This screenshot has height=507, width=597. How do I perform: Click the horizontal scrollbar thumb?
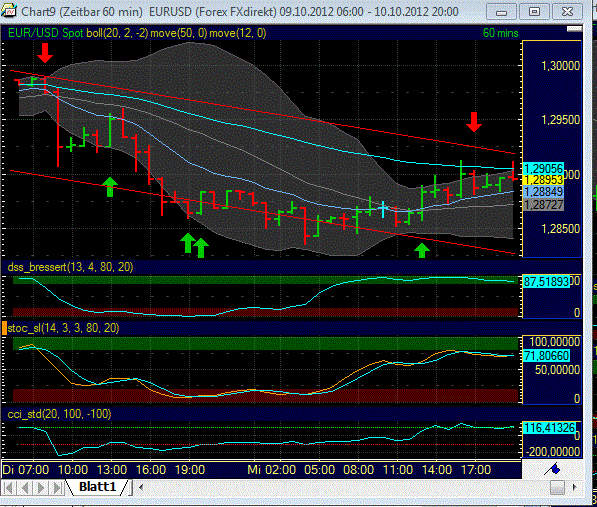(x=557, y=488)
